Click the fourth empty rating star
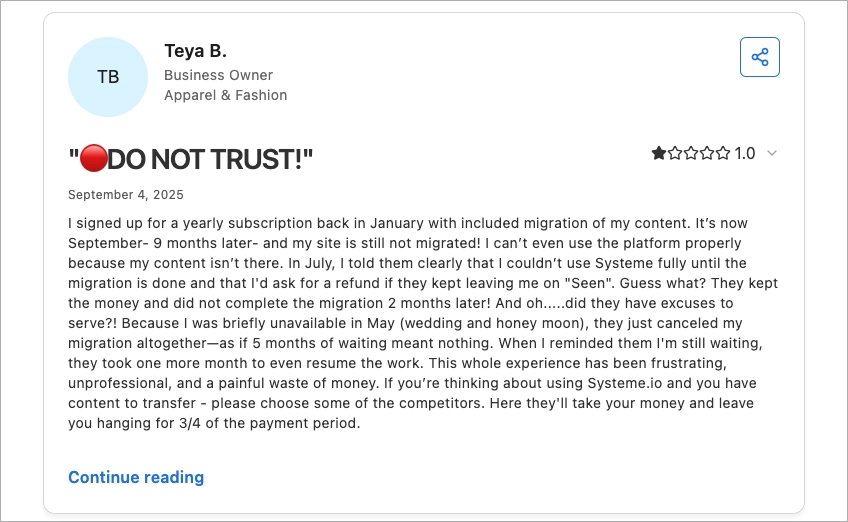 pyautogui.click(x=707, y=154)
